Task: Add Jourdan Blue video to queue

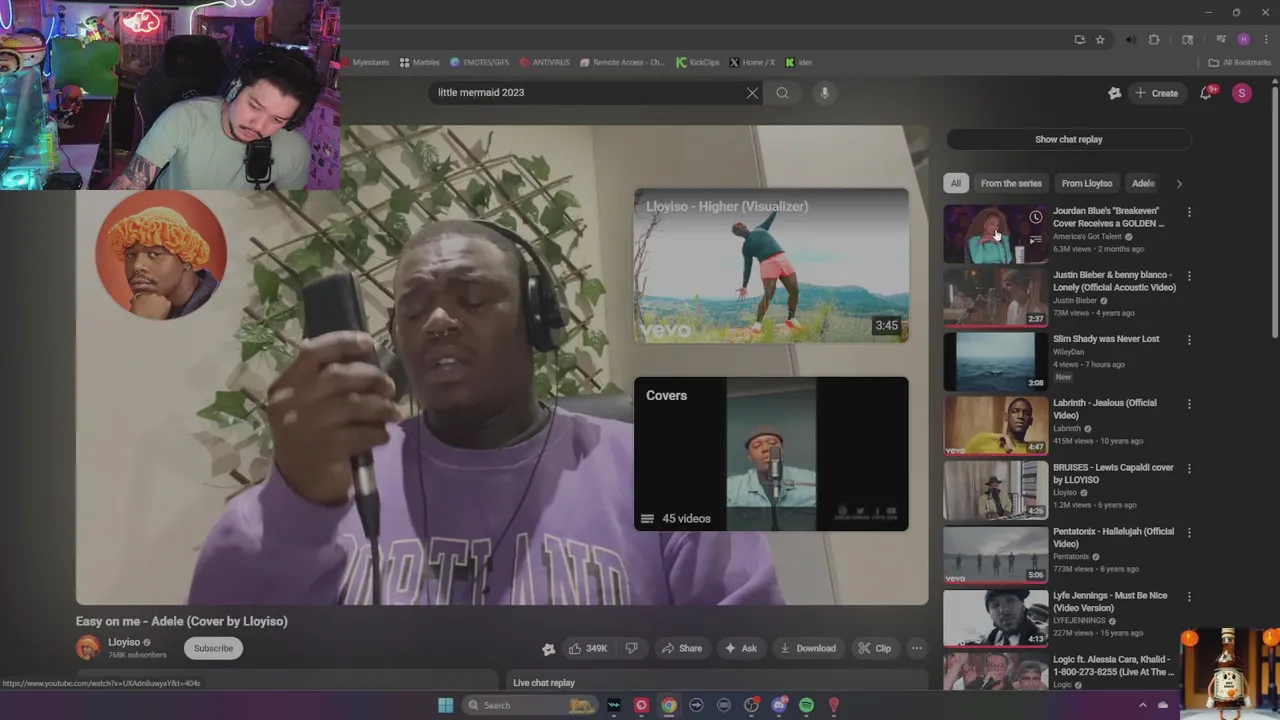Action: pyautogui.click(x=1035, y=239)
